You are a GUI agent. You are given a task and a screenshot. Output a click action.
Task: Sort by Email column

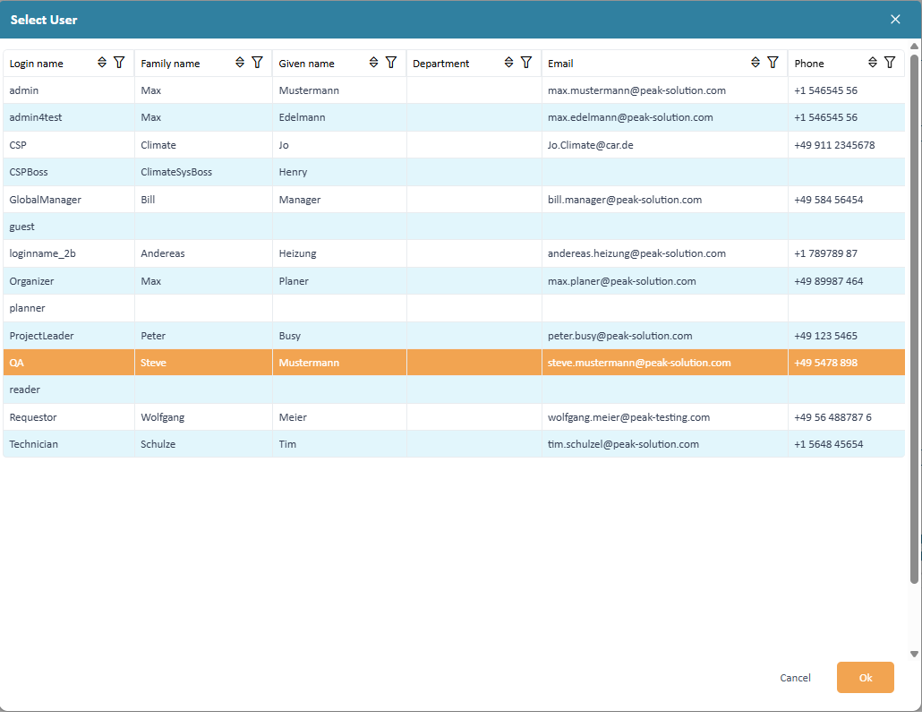click(756, 62)
